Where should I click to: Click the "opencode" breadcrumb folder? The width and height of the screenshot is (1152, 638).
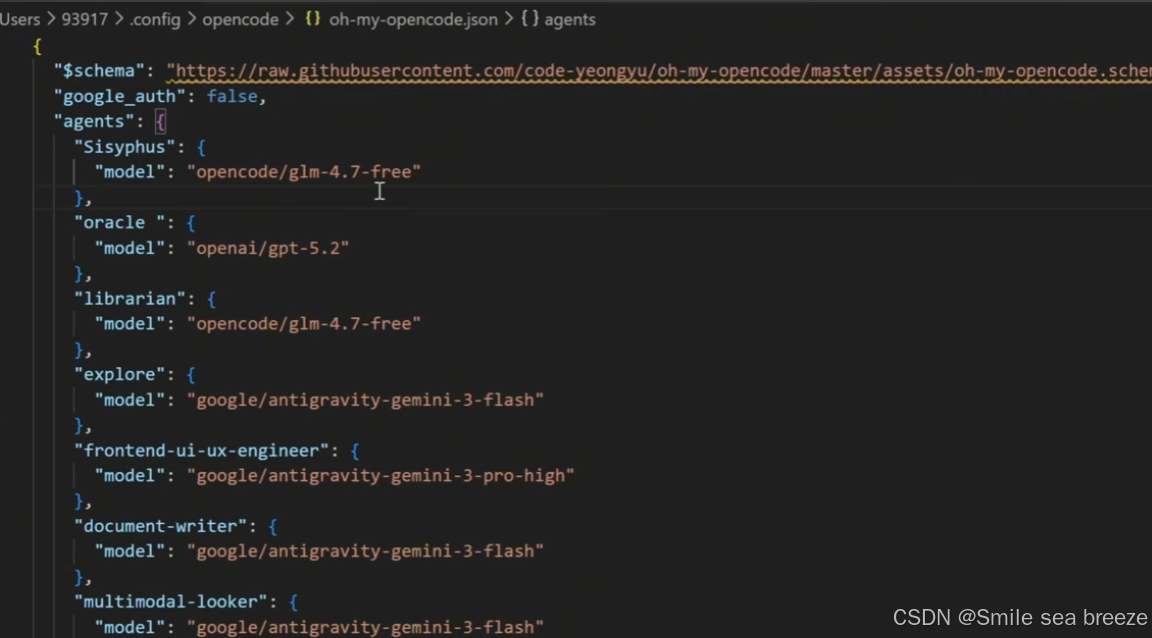[240, 20]
